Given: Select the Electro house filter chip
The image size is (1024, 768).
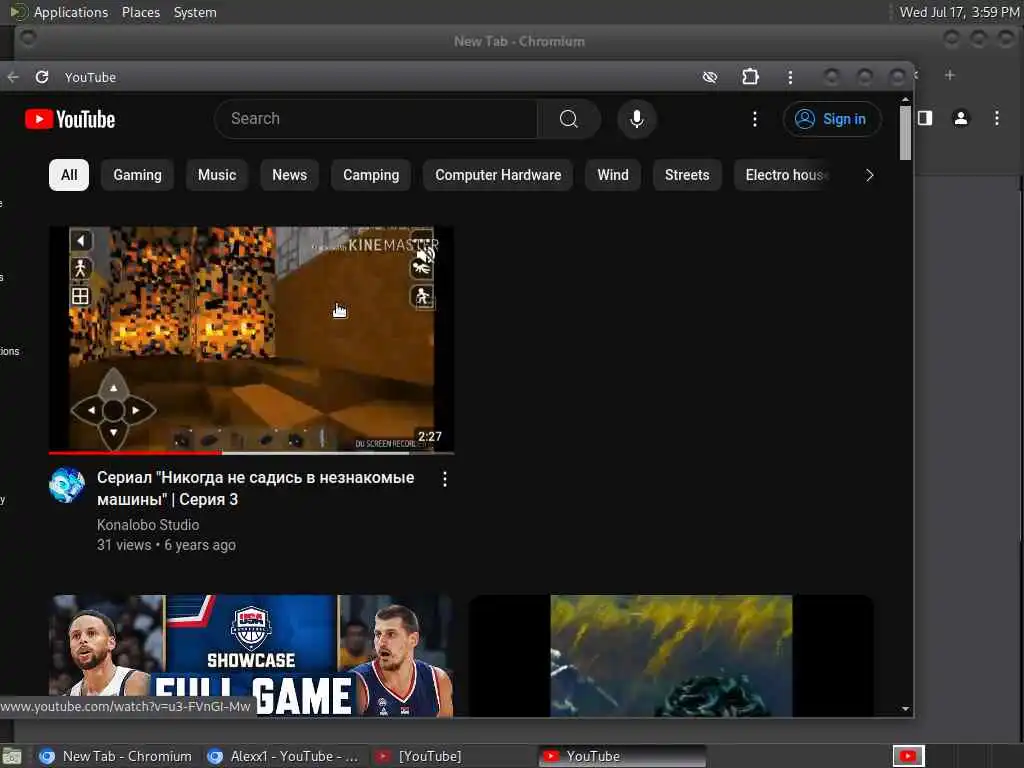Looking at the screenshot, I should pos(784,175).
